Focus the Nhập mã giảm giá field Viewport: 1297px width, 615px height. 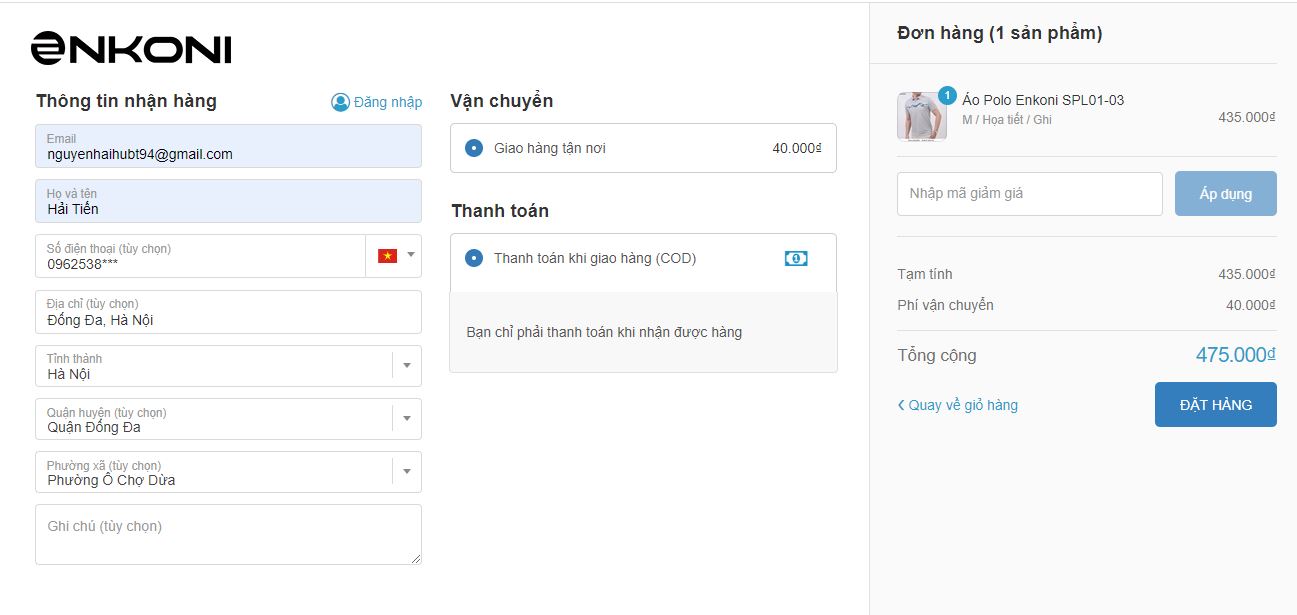[x=1029, y=194]
